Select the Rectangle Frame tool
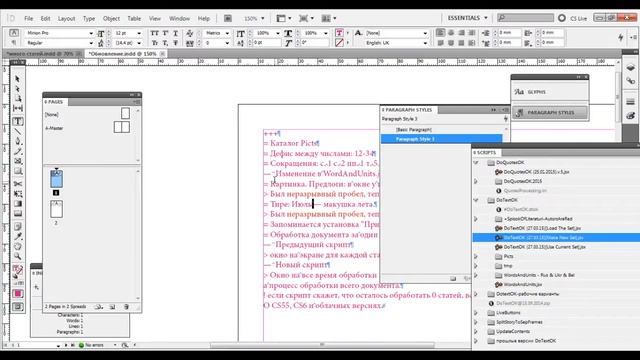The image size is (640, 360). (x=18, y=161)
